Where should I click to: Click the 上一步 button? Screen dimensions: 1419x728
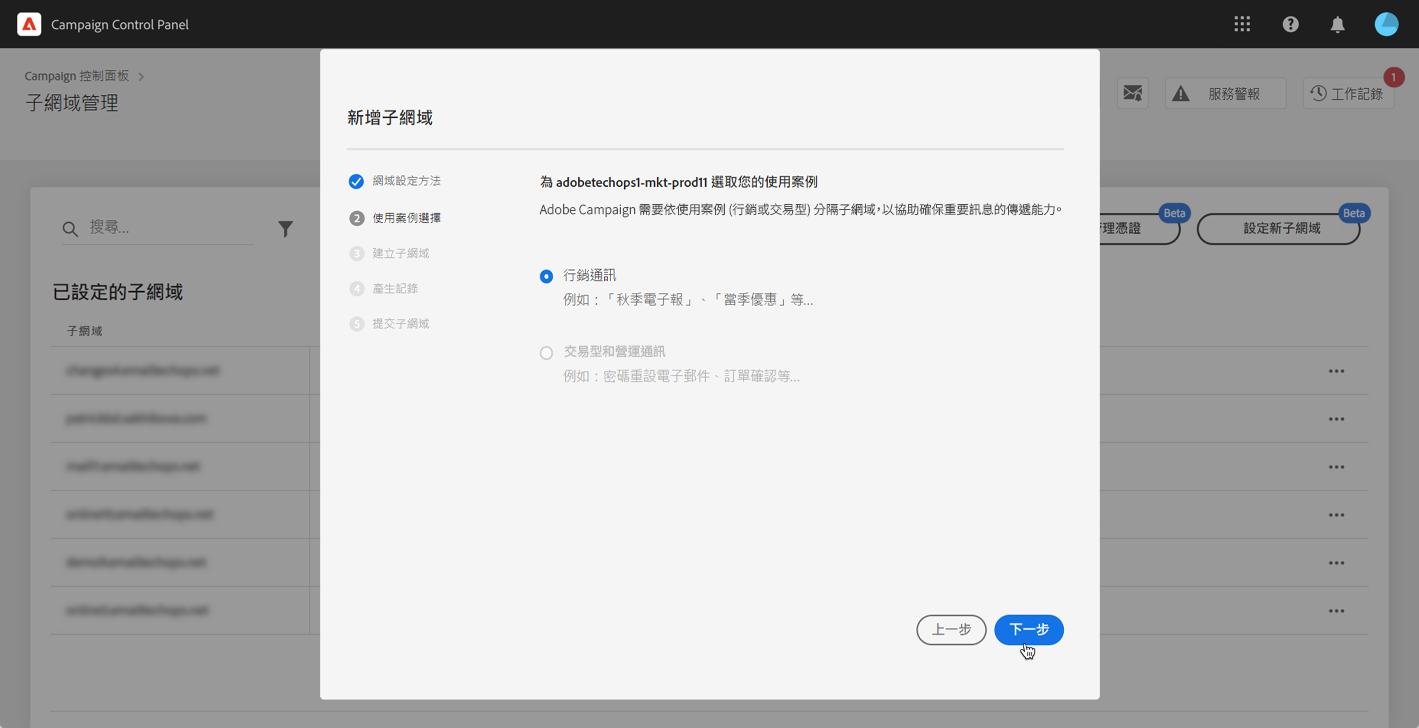pyautogui.click(x=951, y=630)
